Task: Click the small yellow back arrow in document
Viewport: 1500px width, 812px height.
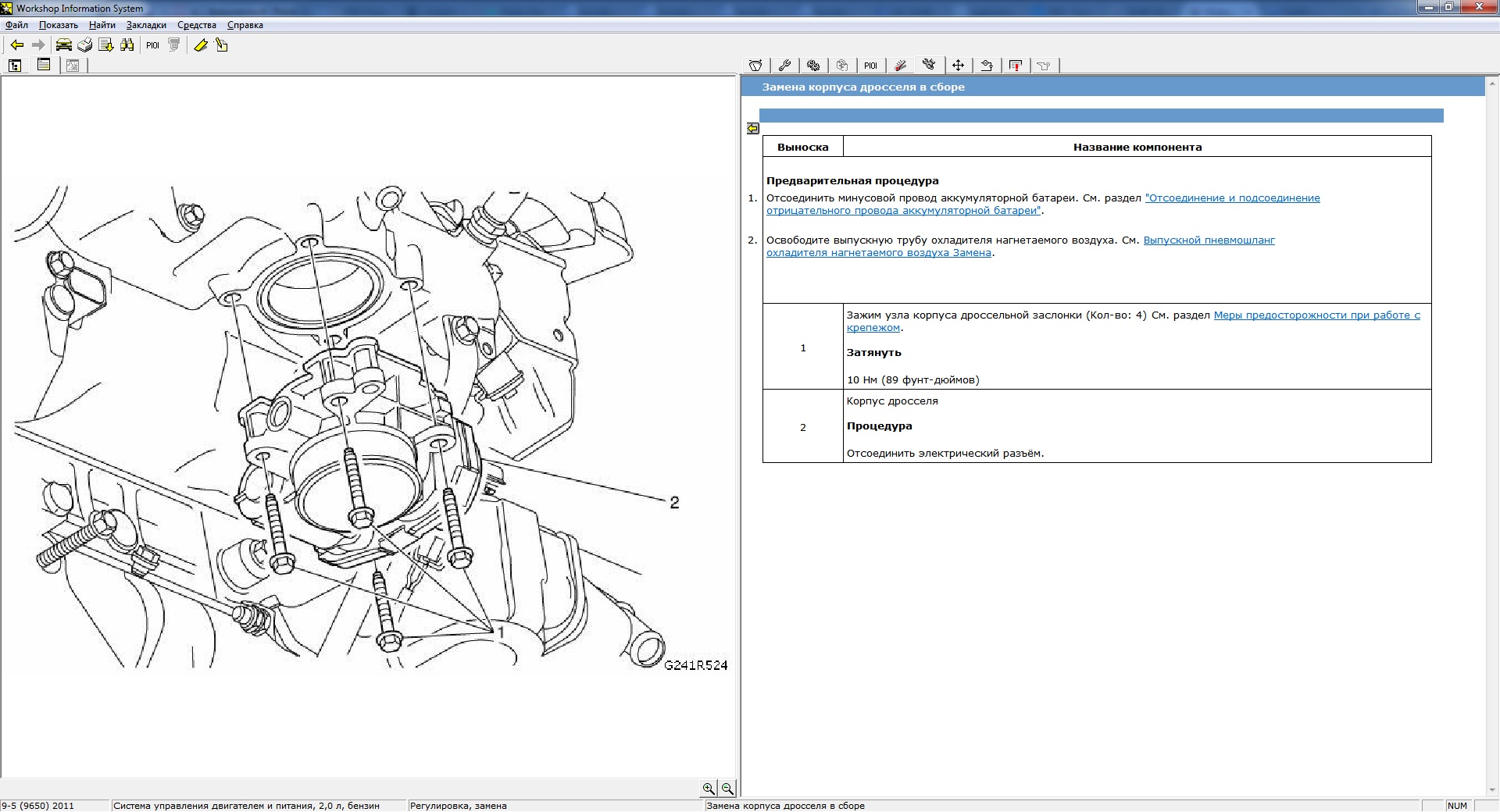Action: 753,129
